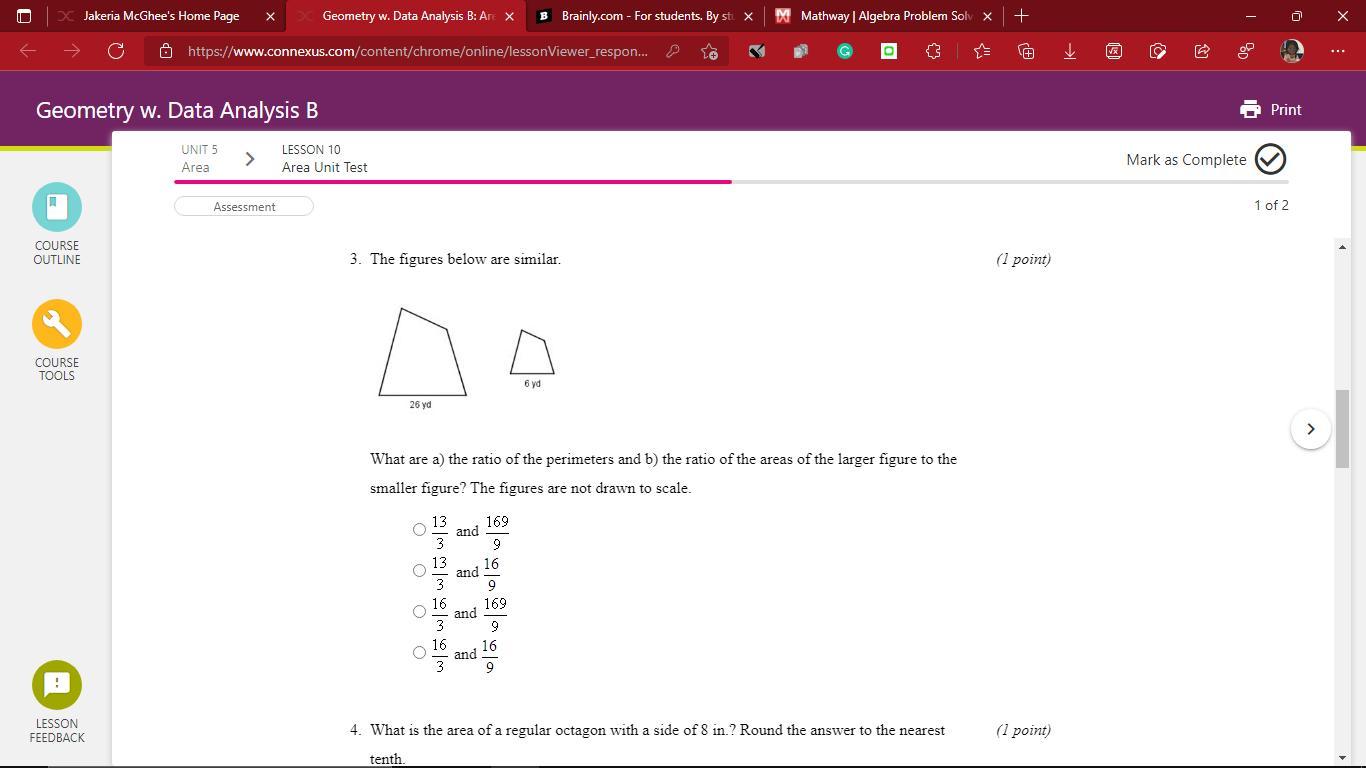Close the Brainly.com tab
This screenshot has width=1366, height=768.
[x=748, y=16]
